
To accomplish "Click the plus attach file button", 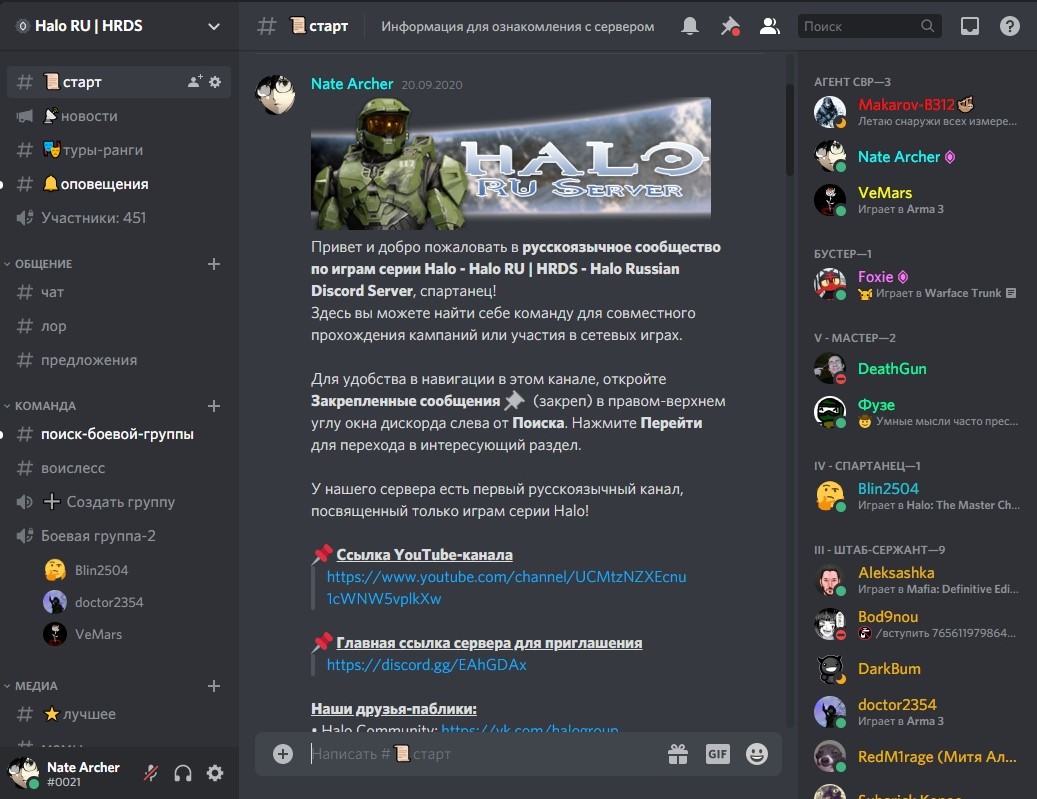I will click(x=282, y=754).
